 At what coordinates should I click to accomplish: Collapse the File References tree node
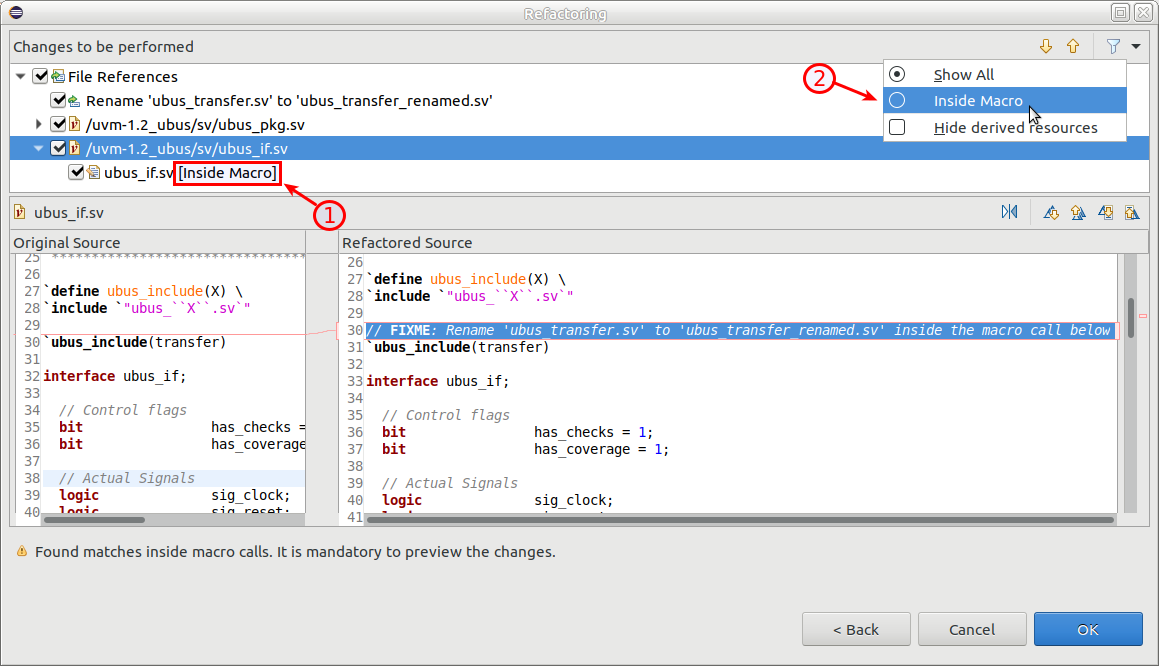[x=20, y=76]
